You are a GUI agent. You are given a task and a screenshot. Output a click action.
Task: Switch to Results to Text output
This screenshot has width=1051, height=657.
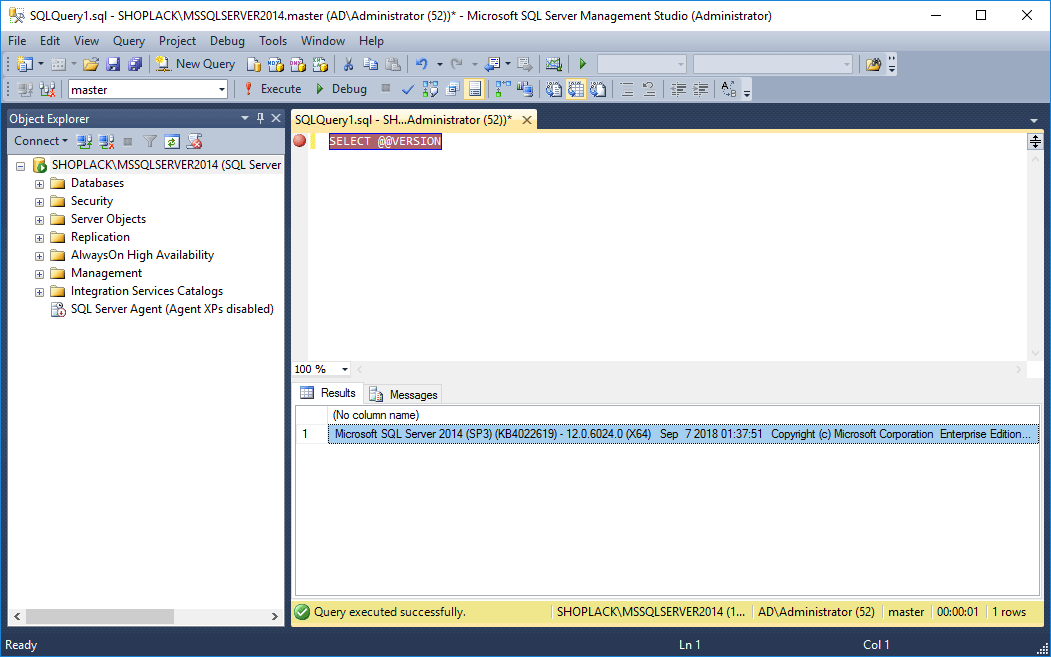tap(554, 89)
